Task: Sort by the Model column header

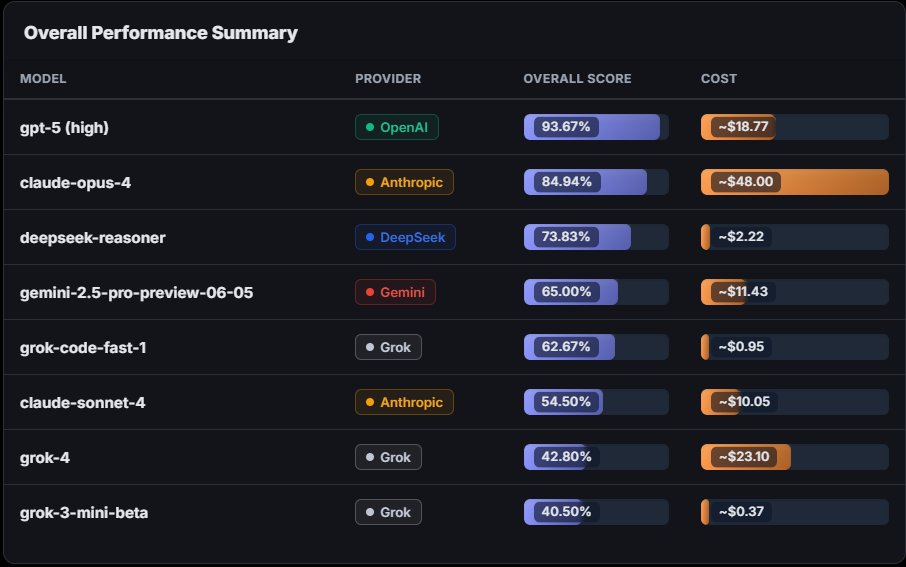Action: 43,79
